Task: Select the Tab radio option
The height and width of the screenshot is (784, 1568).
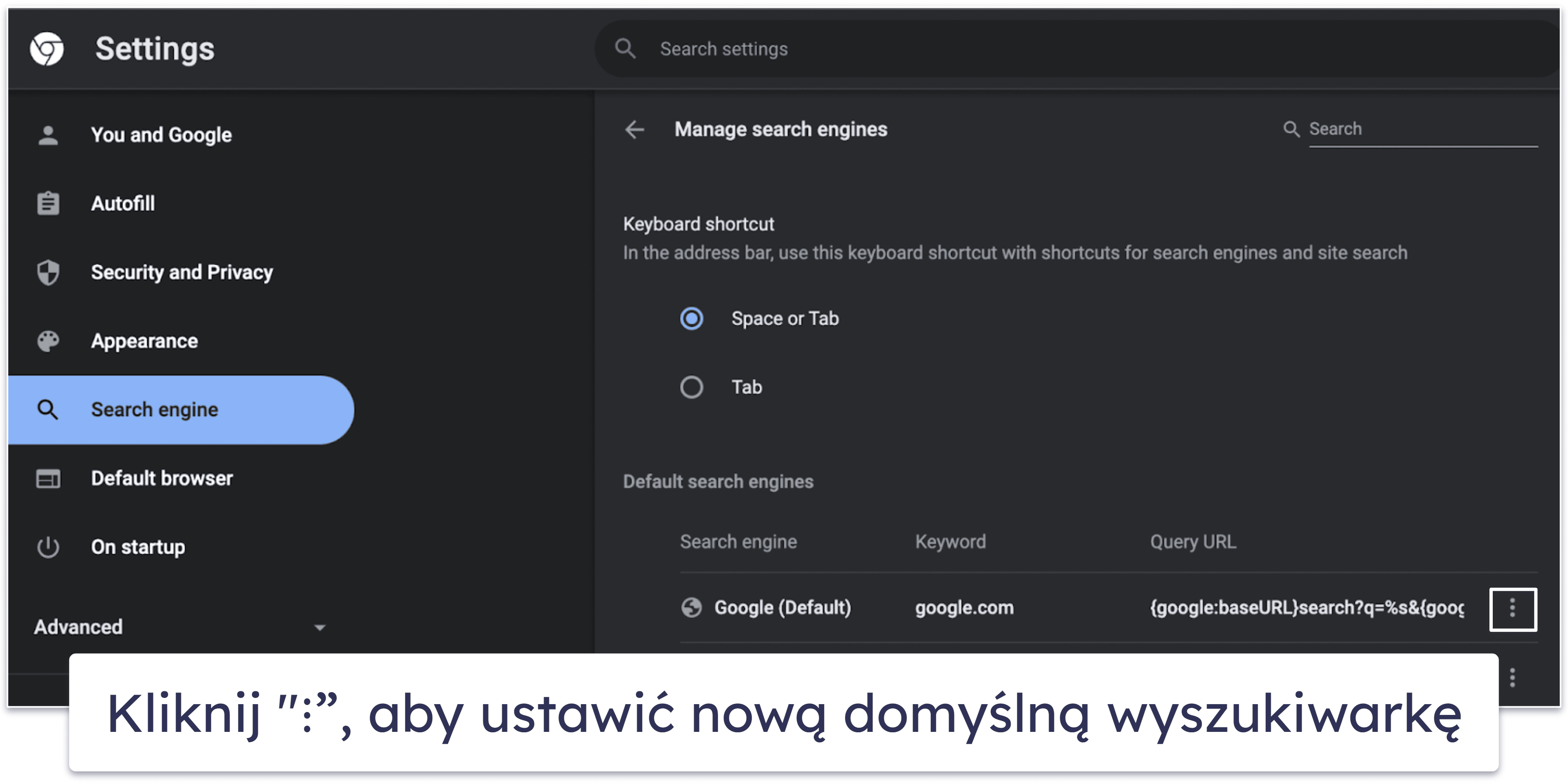Action: (691, 387)
